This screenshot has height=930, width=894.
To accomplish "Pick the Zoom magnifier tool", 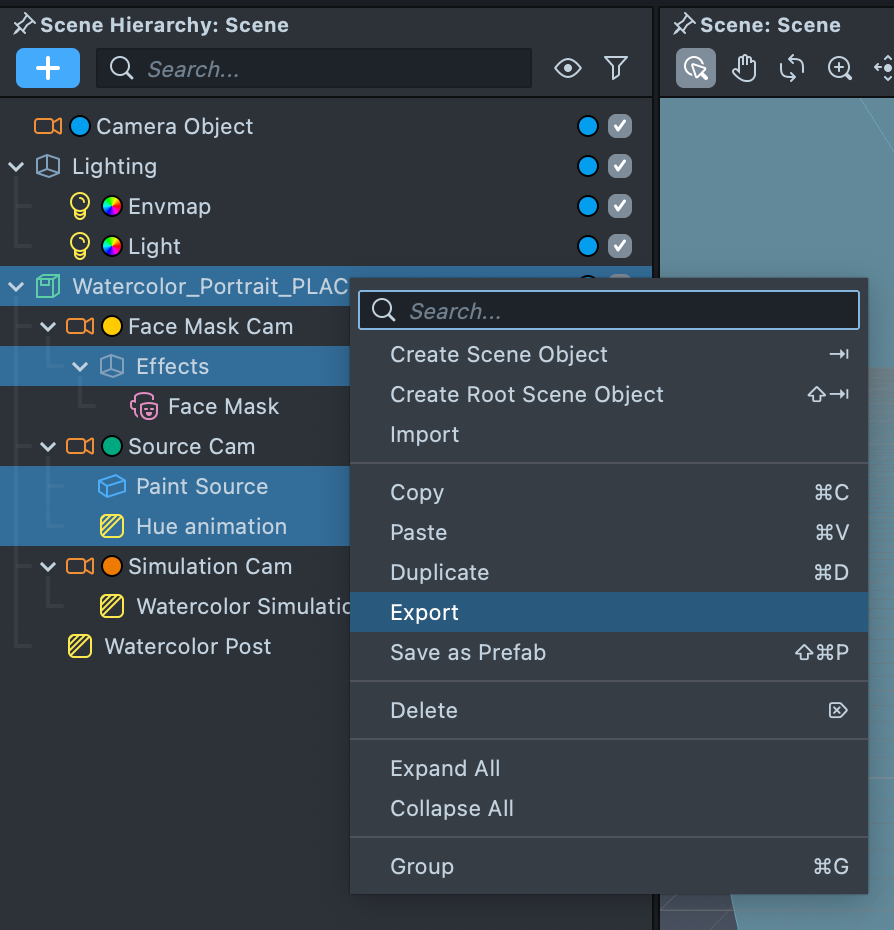I will [x=840, y=68].
